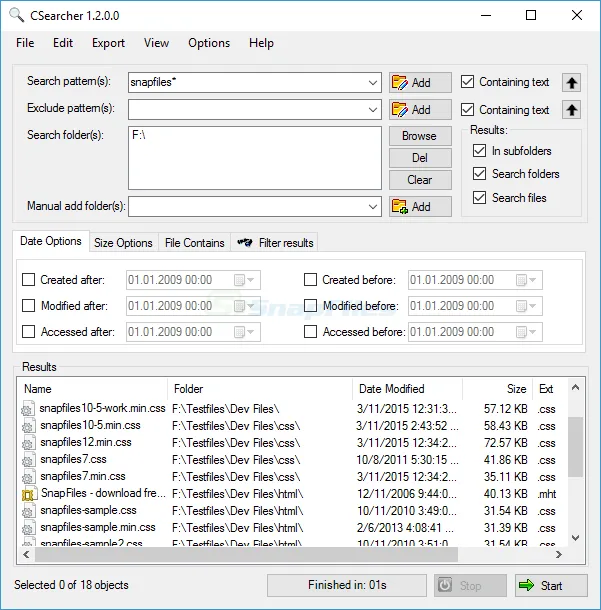The image size is (601, 610).
Task: Open the Edit menu
Action: point(63,43)
